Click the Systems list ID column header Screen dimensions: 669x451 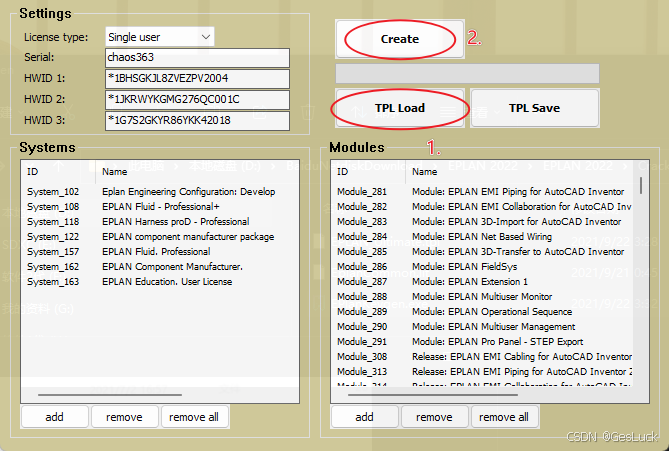tap(58, 172)
